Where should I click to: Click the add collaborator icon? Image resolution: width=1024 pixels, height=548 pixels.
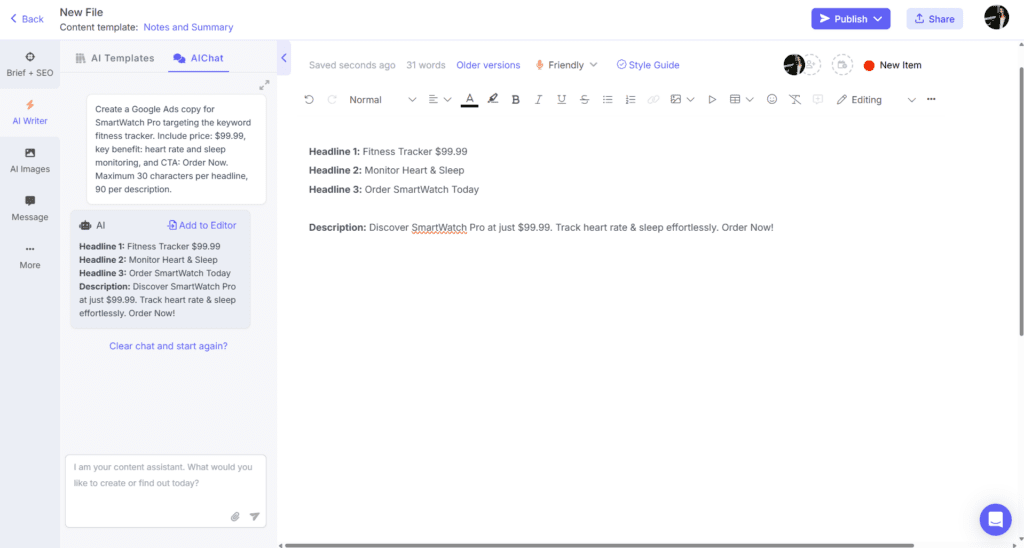click(x=810, y=65)
